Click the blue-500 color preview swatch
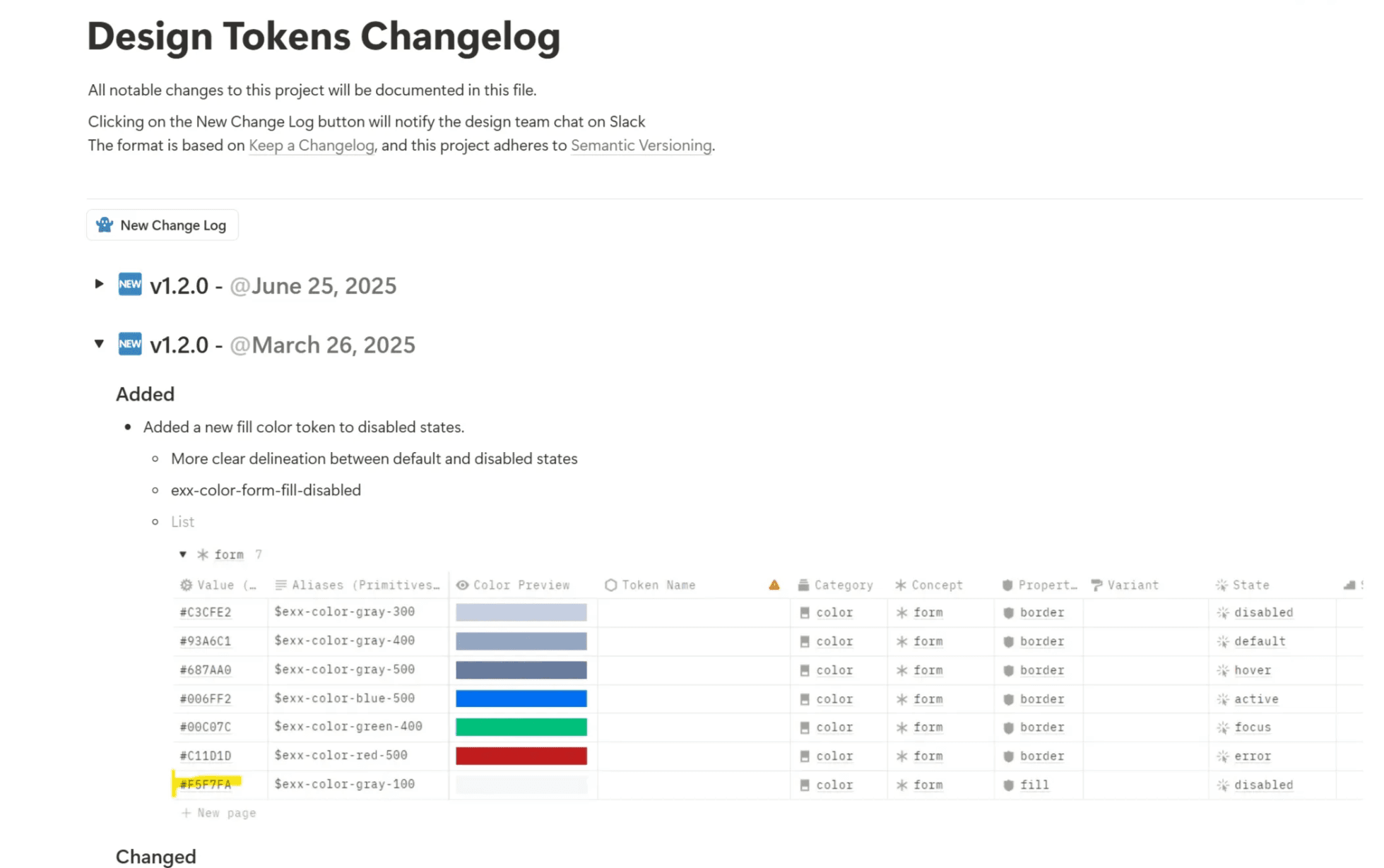1384x868 pixels. [x=521, y=698]
